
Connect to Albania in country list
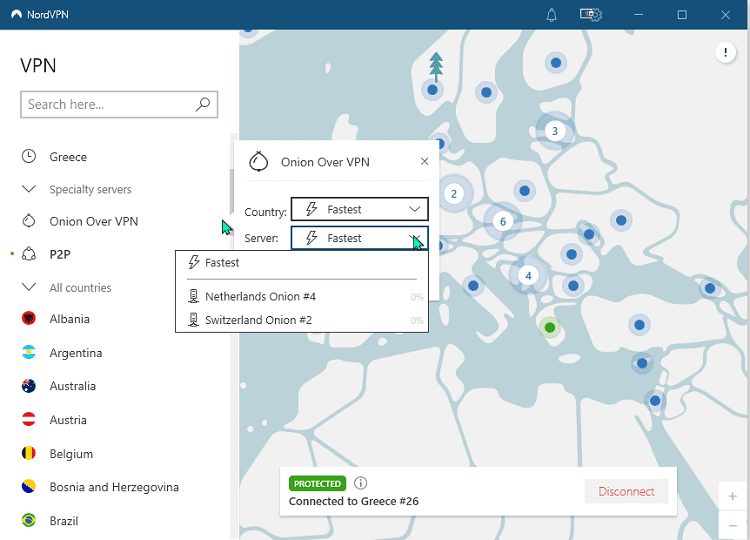pyautogui.click(x=69, y=319)
